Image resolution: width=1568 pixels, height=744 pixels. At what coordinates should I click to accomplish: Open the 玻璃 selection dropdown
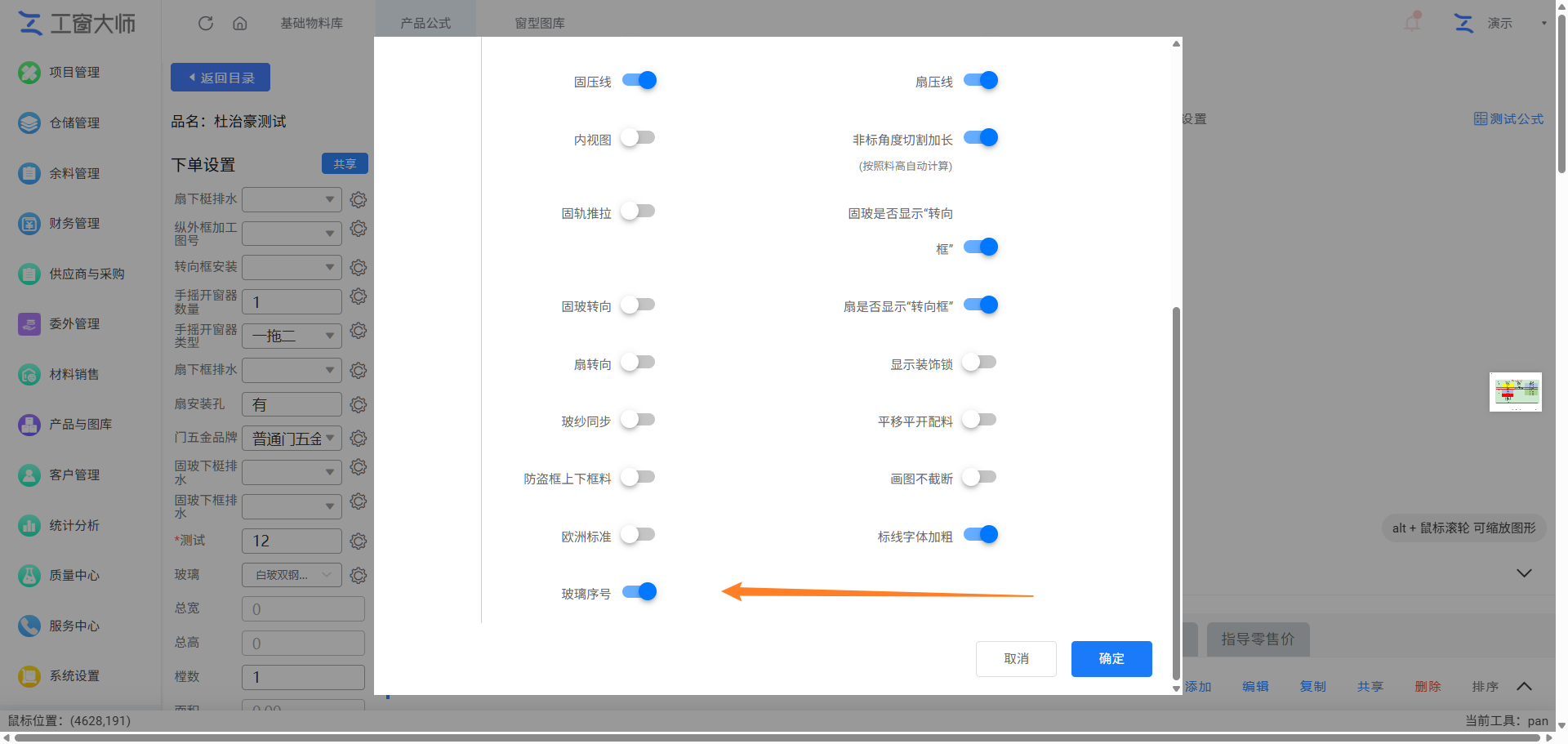pyautogui.click(x=292, y=575)
